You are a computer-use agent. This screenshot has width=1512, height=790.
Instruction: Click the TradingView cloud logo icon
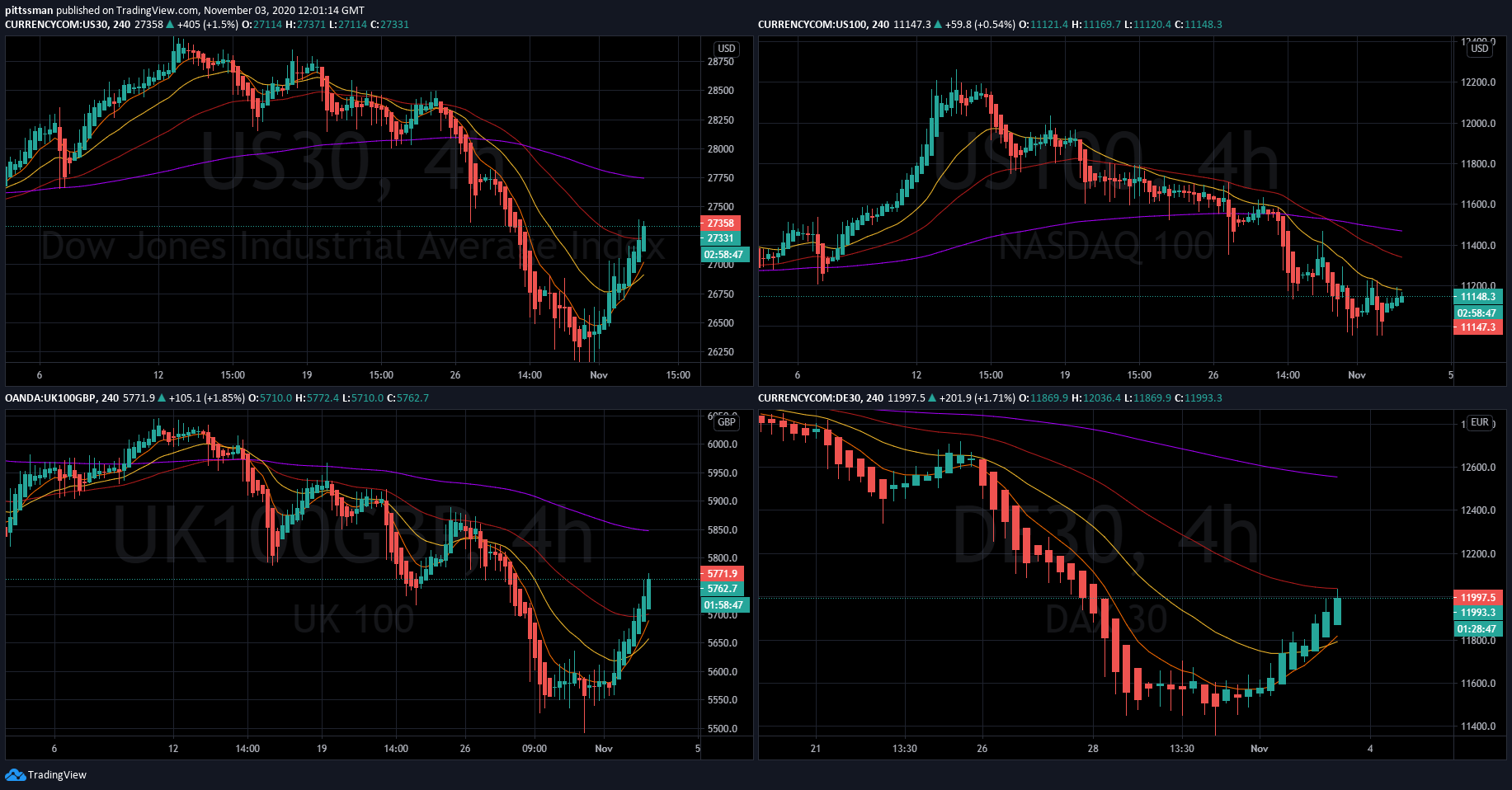coord(15,774)
